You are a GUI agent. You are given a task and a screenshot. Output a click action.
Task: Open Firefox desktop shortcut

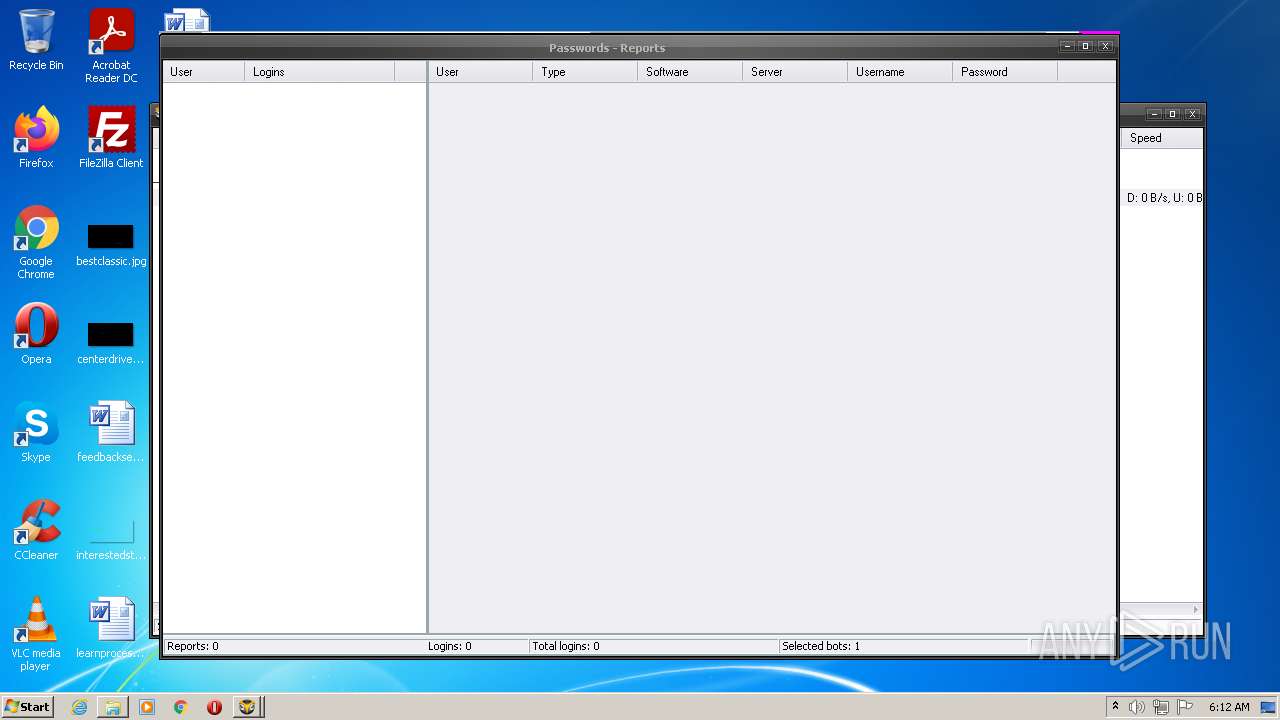pyautogui.click(x=36, y=138)
